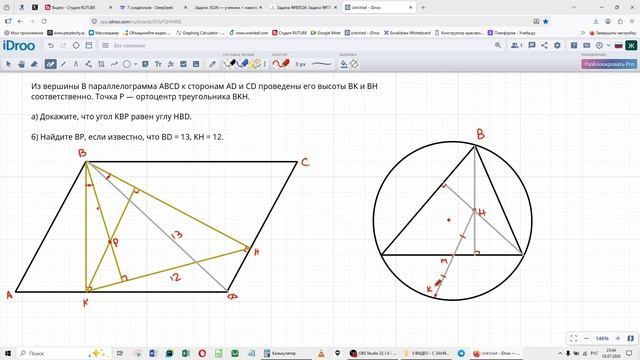Open the chat panel
640x360 pixels.
[532, 46]
